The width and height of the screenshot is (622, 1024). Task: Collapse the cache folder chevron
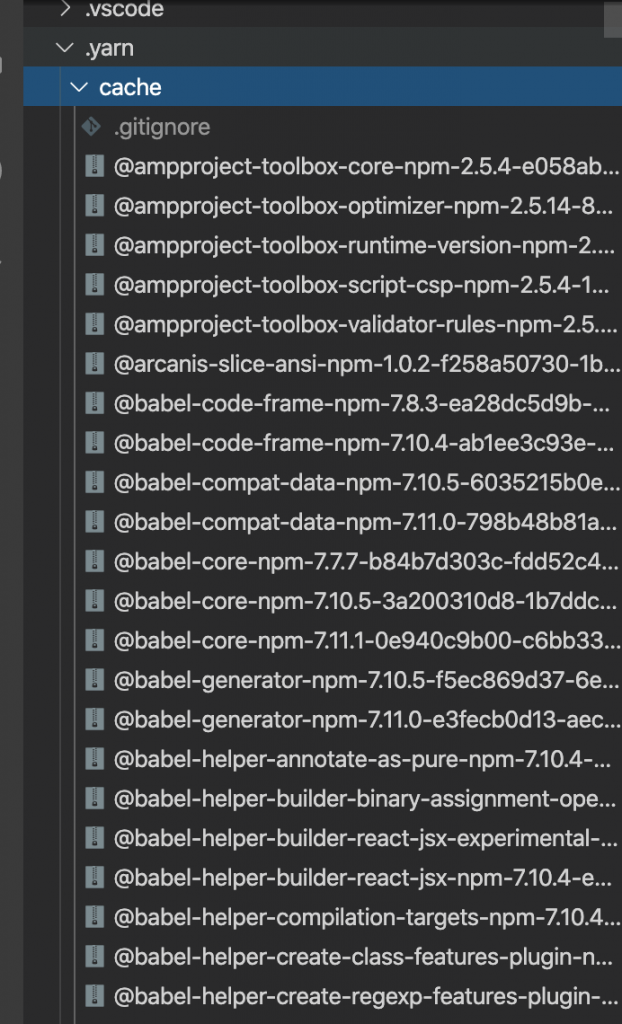(79, 87)
